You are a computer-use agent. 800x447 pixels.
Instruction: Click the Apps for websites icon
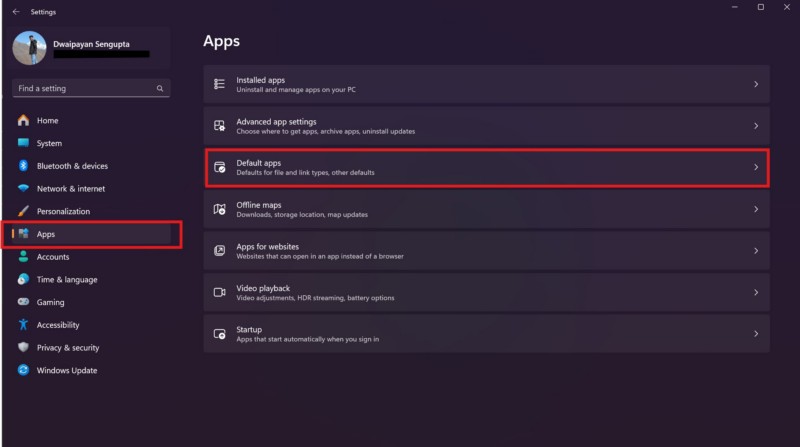220,251
